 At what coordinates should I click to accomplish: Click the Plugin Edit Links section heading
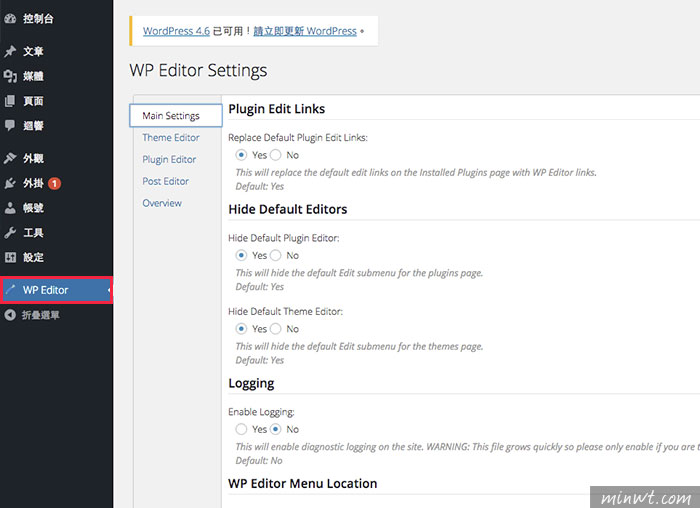(x=277, y=109)
